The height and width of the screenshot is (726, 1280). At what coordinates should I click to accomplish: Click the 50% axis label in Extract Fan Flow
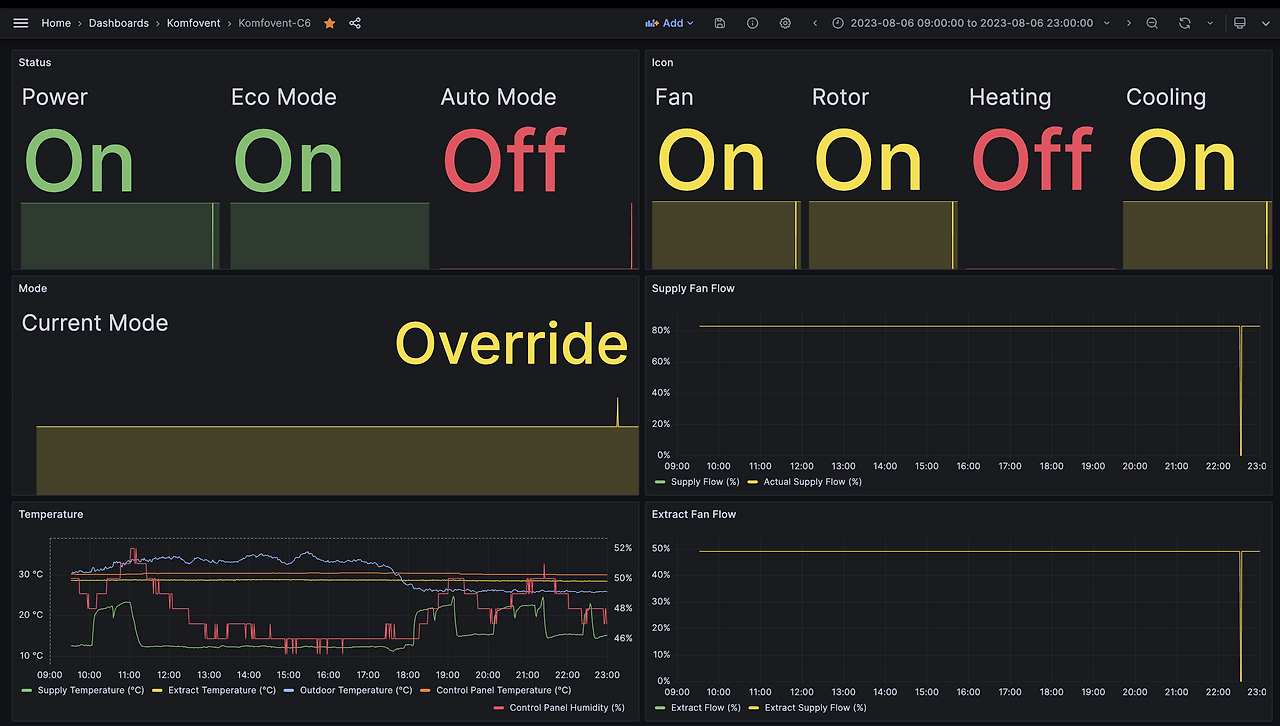click(x=660, y=549)
